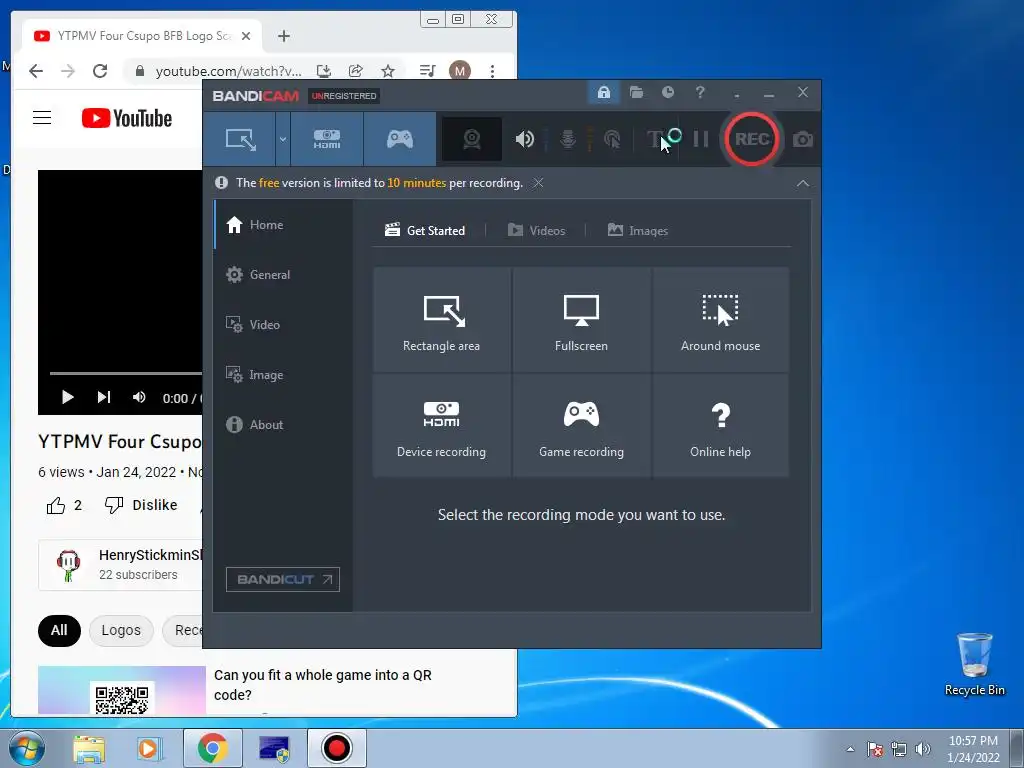Go to YouTube home via logo
1024x768 pixels.
coord(127,118)
